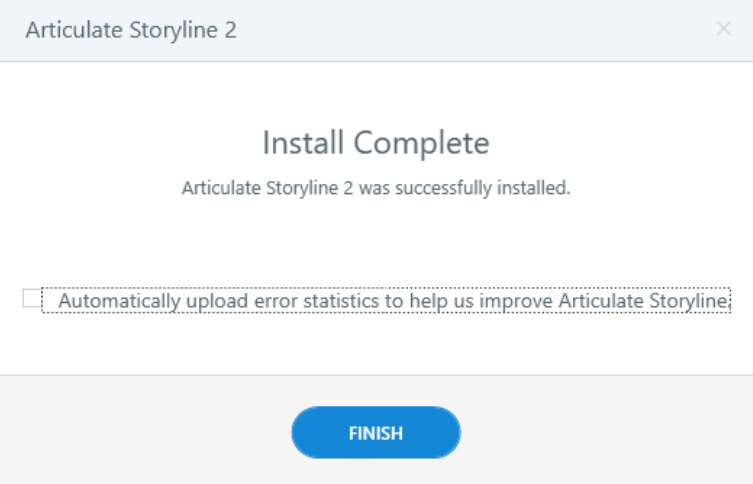The width and height of the screenshot is (753, 484).
Task: Click the 'Automatically upload error statistics' label text
Action: 394,301
